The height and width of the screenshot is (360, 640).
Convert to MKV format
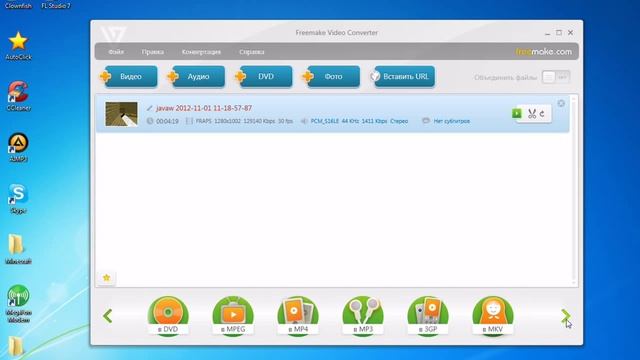click(493, 316)
